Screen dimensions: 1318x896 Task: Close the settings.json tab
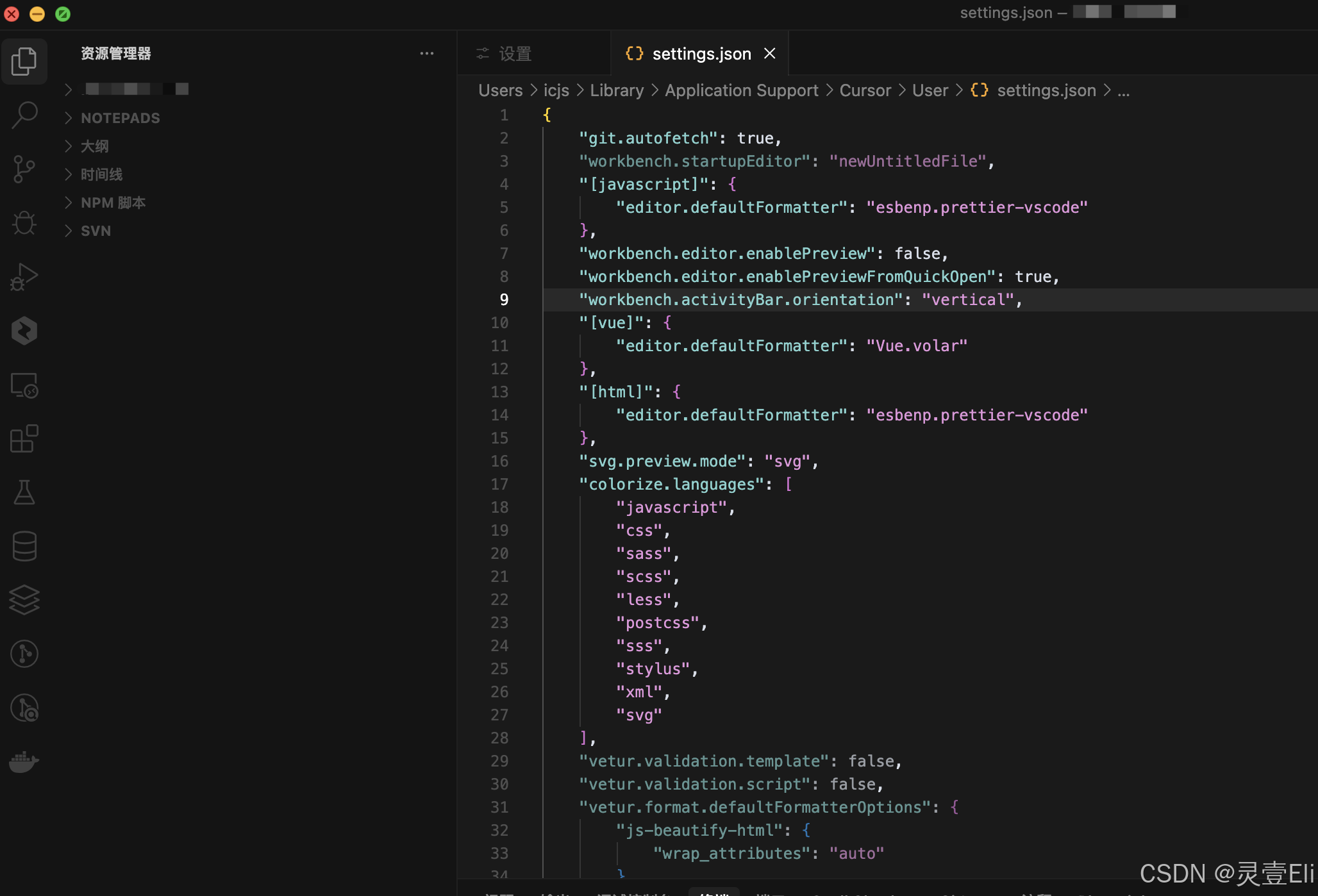click(x=770, y=54)
